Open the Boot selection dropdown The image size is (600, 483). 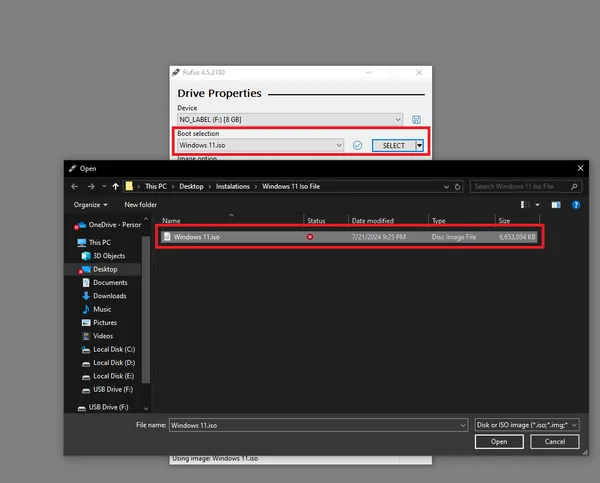(x=260, y=145)
